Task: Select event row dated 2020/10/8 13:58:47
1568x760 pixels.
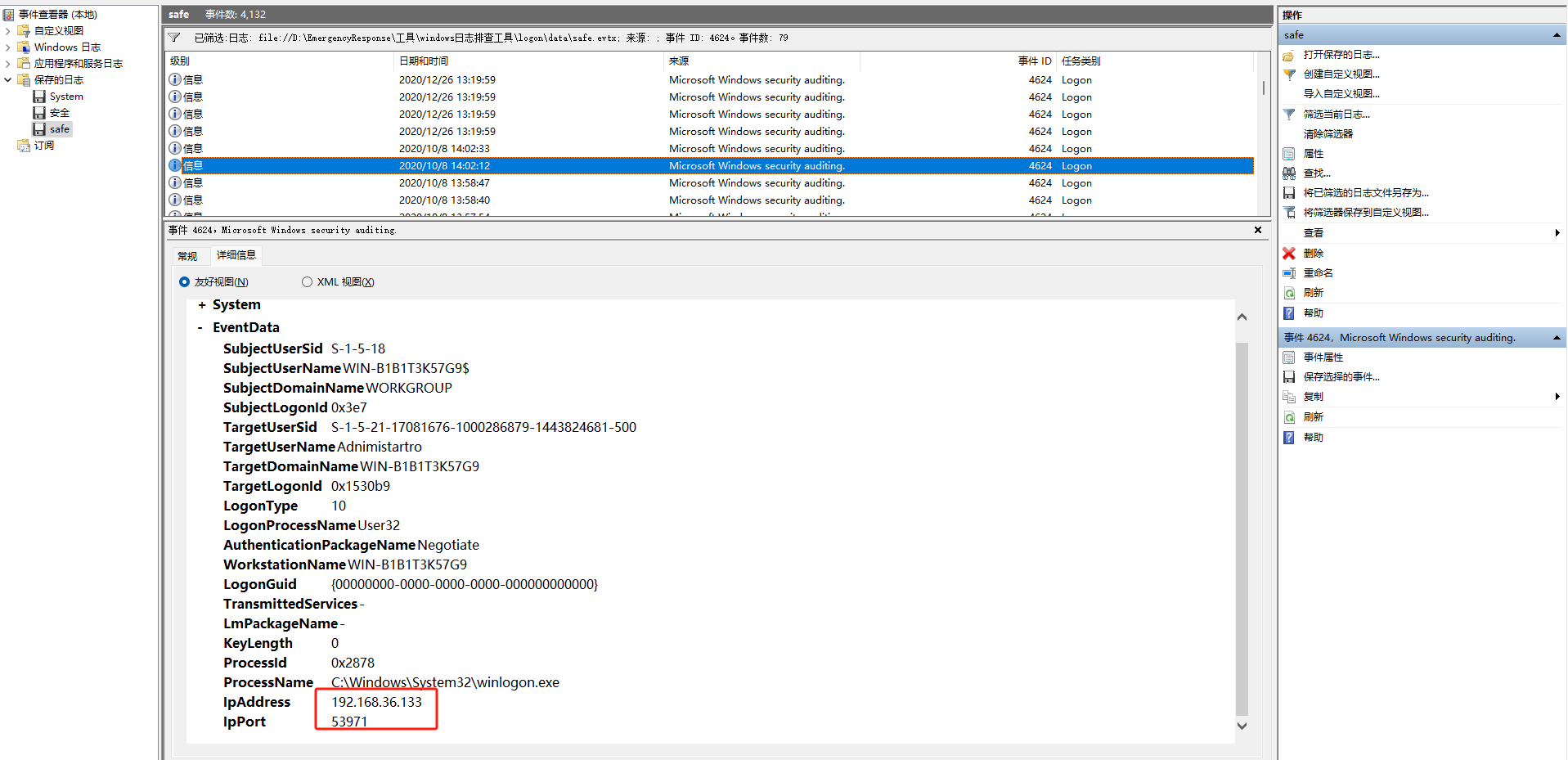Action: (x=710, y=183)
